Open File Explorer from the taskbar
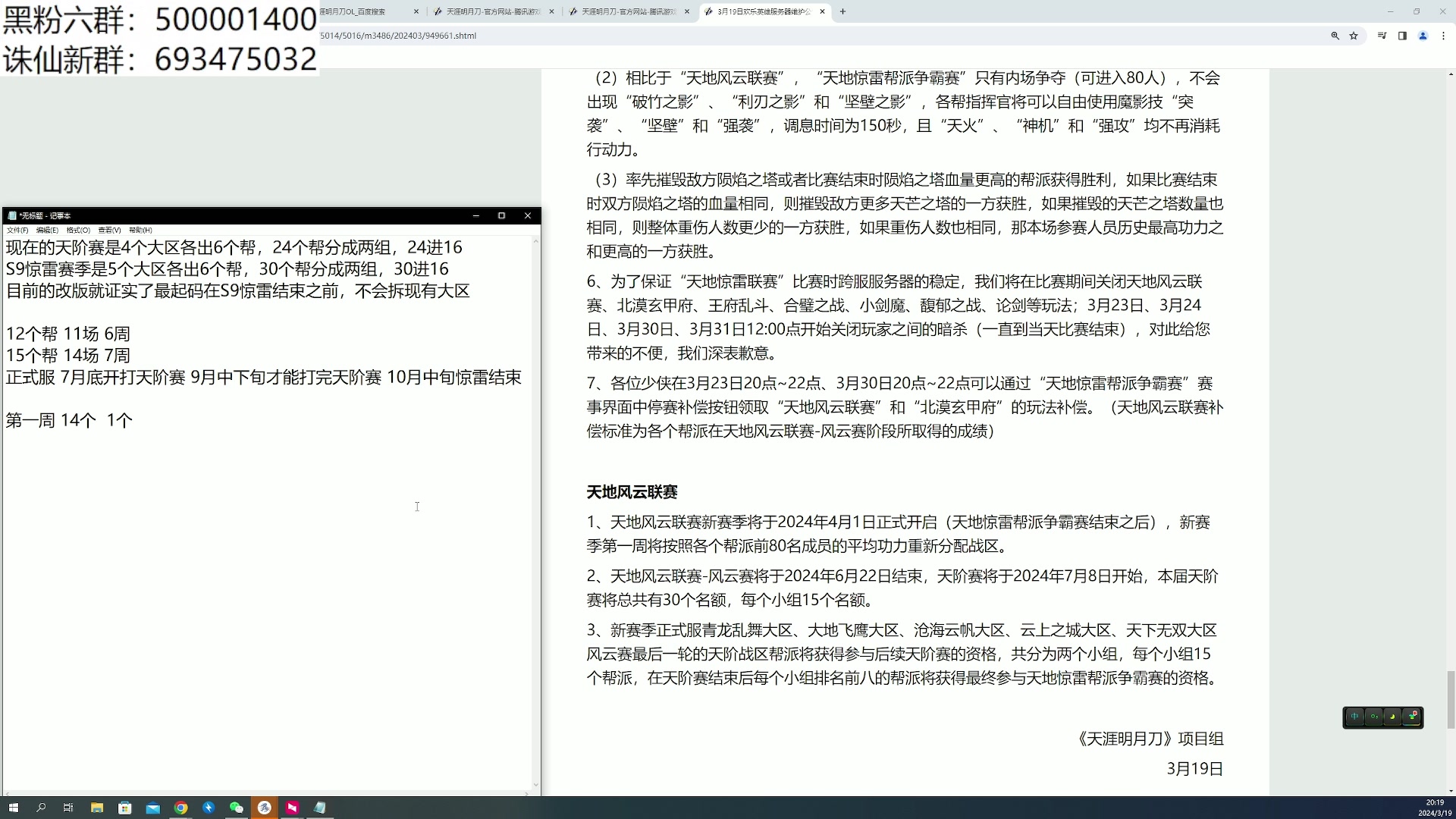 (96, 808)
